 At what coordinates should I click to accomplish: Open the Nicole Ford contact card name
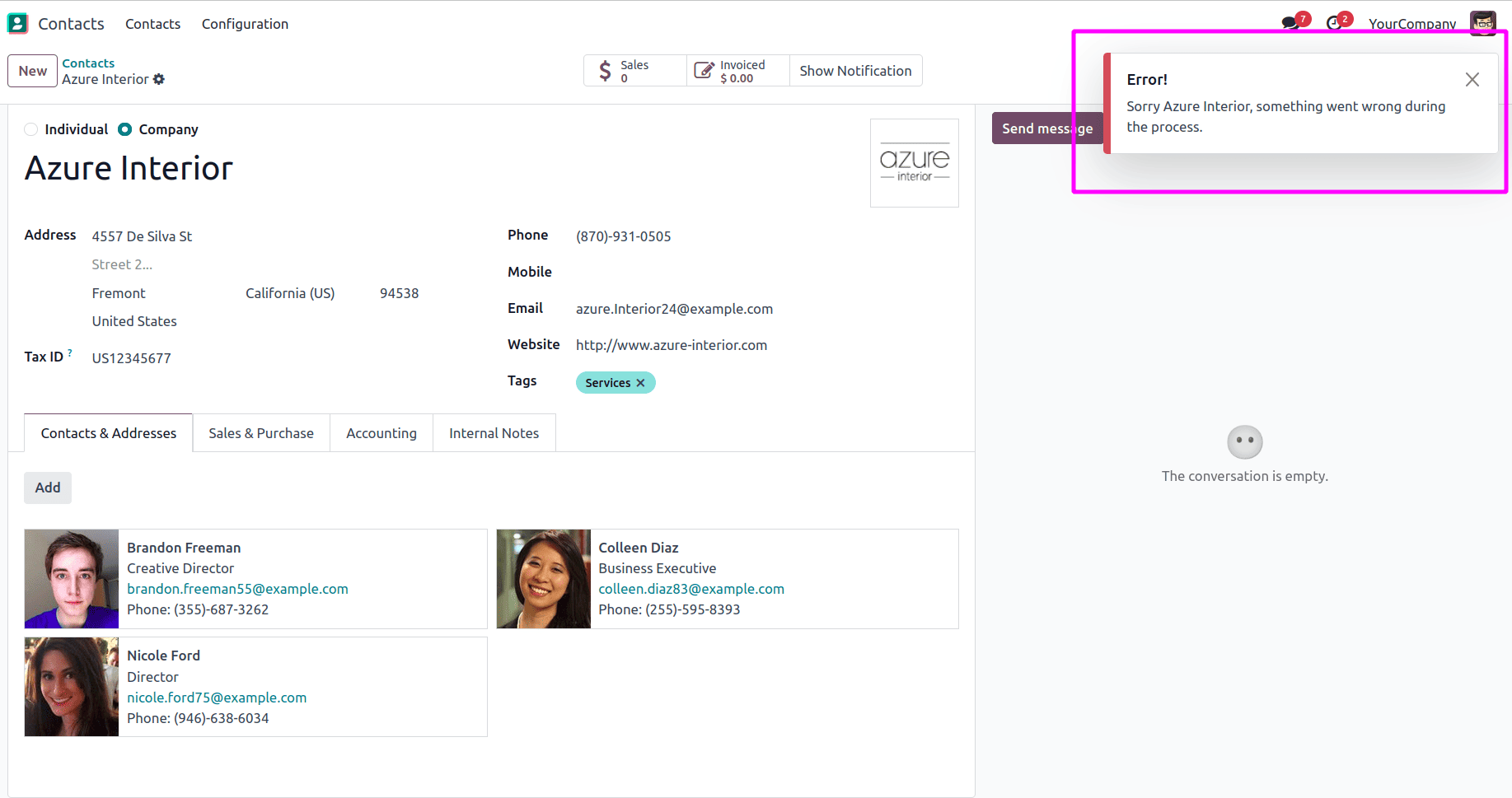163,656
